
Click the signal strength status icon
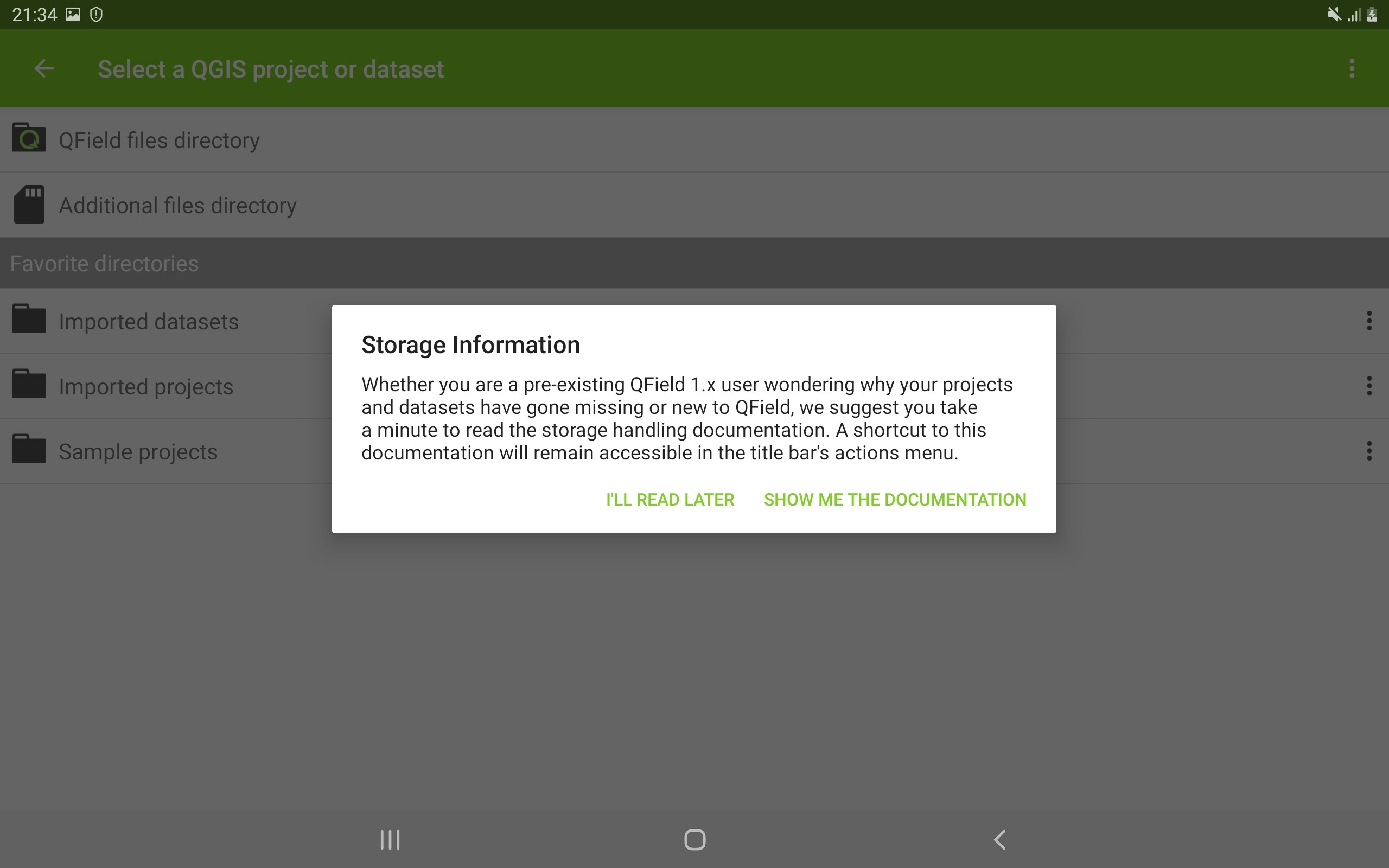point(1354,14)
